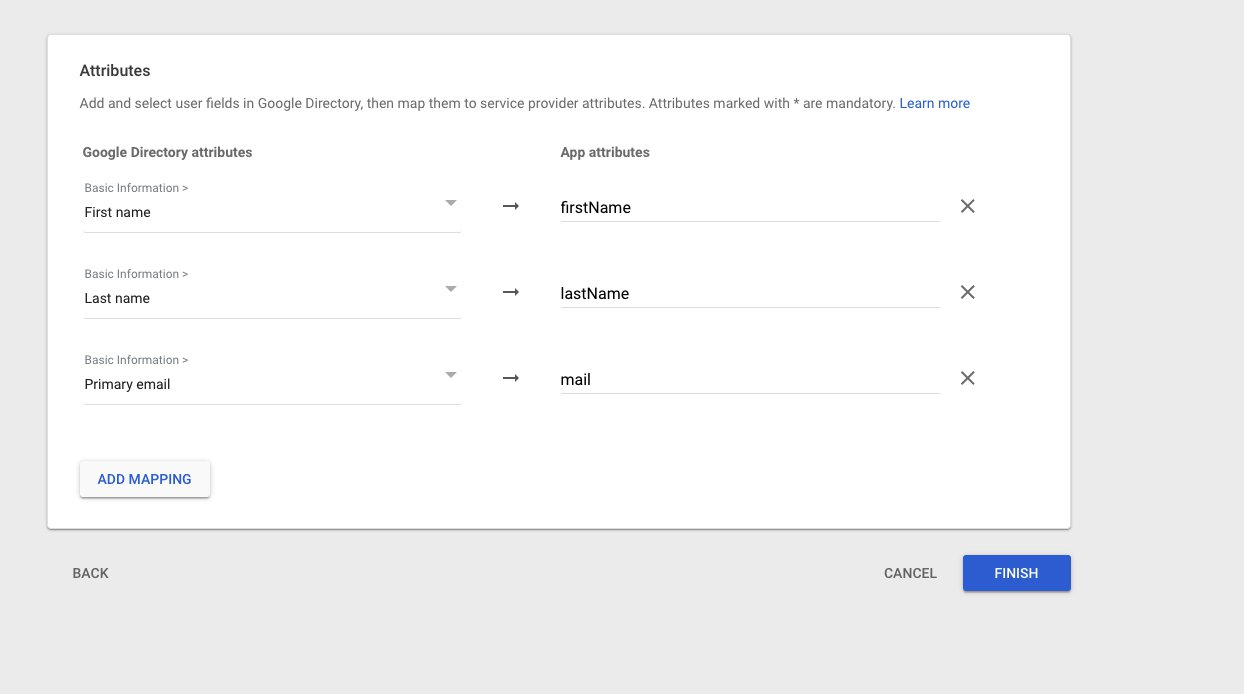Click the arrow icon beside mail field
This screenshot has width=1244, height=694.
510,379
